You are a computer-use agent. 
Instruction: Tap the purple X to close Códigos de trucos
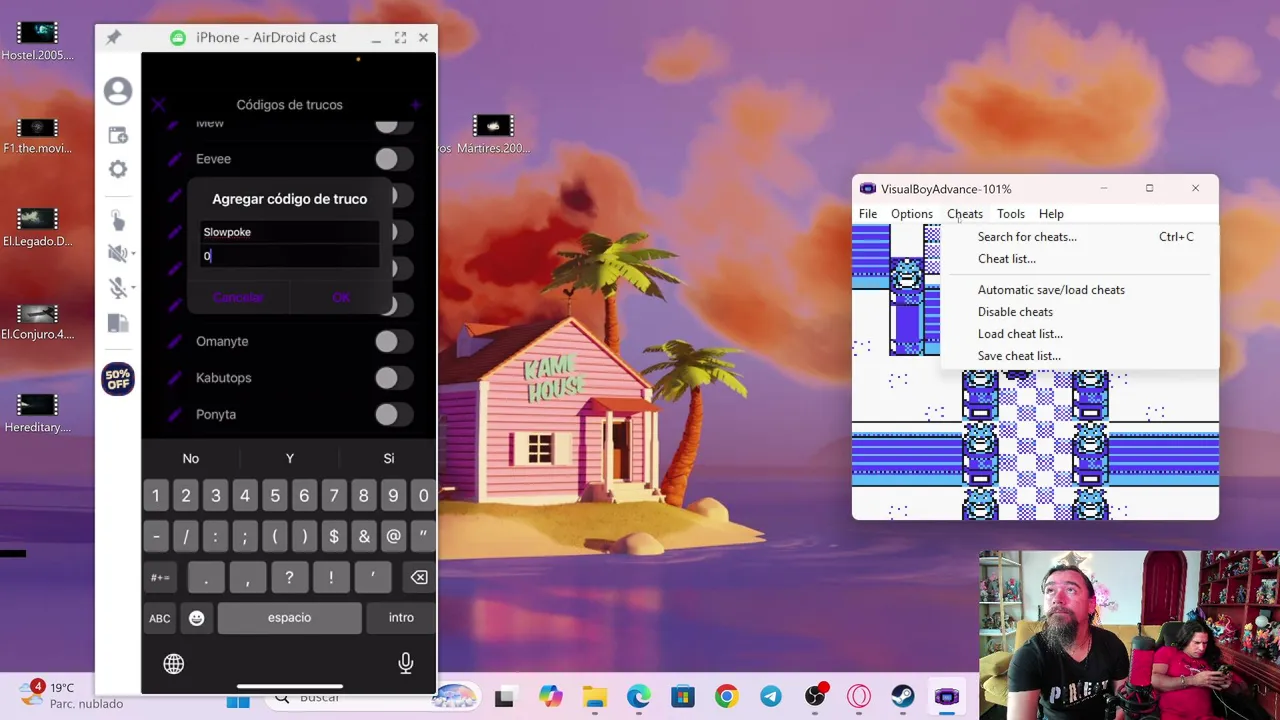[159, 104]
